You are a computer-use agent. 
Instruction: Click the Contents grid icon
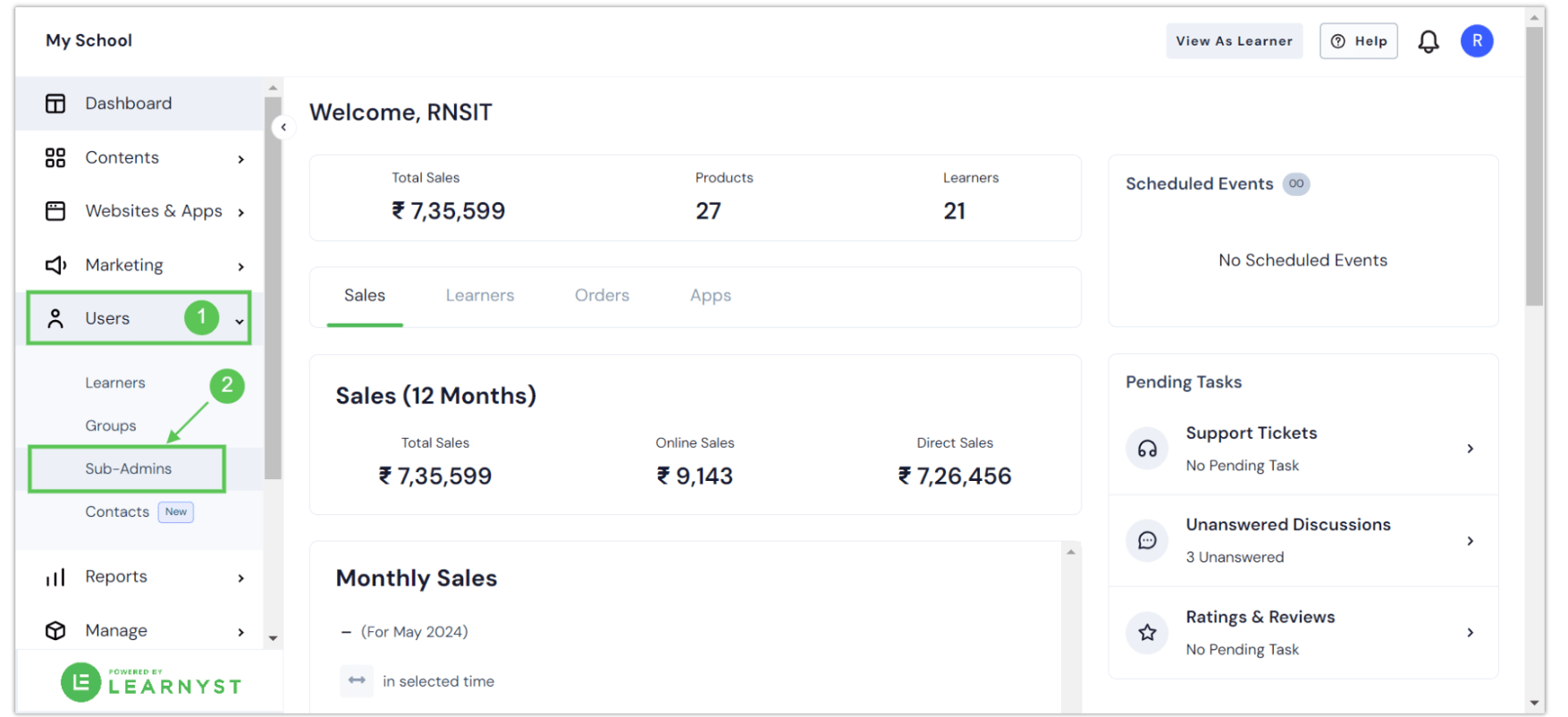coord(55,158)
